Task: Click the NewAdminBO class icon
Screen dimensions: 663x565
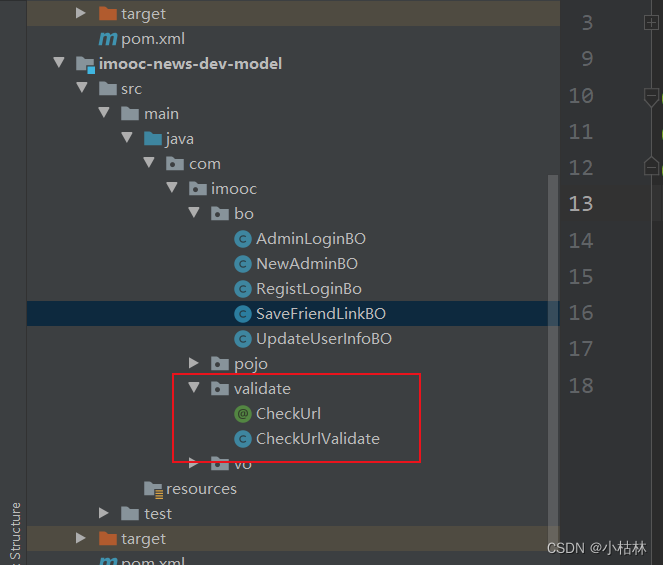Action: click(243, 264)
